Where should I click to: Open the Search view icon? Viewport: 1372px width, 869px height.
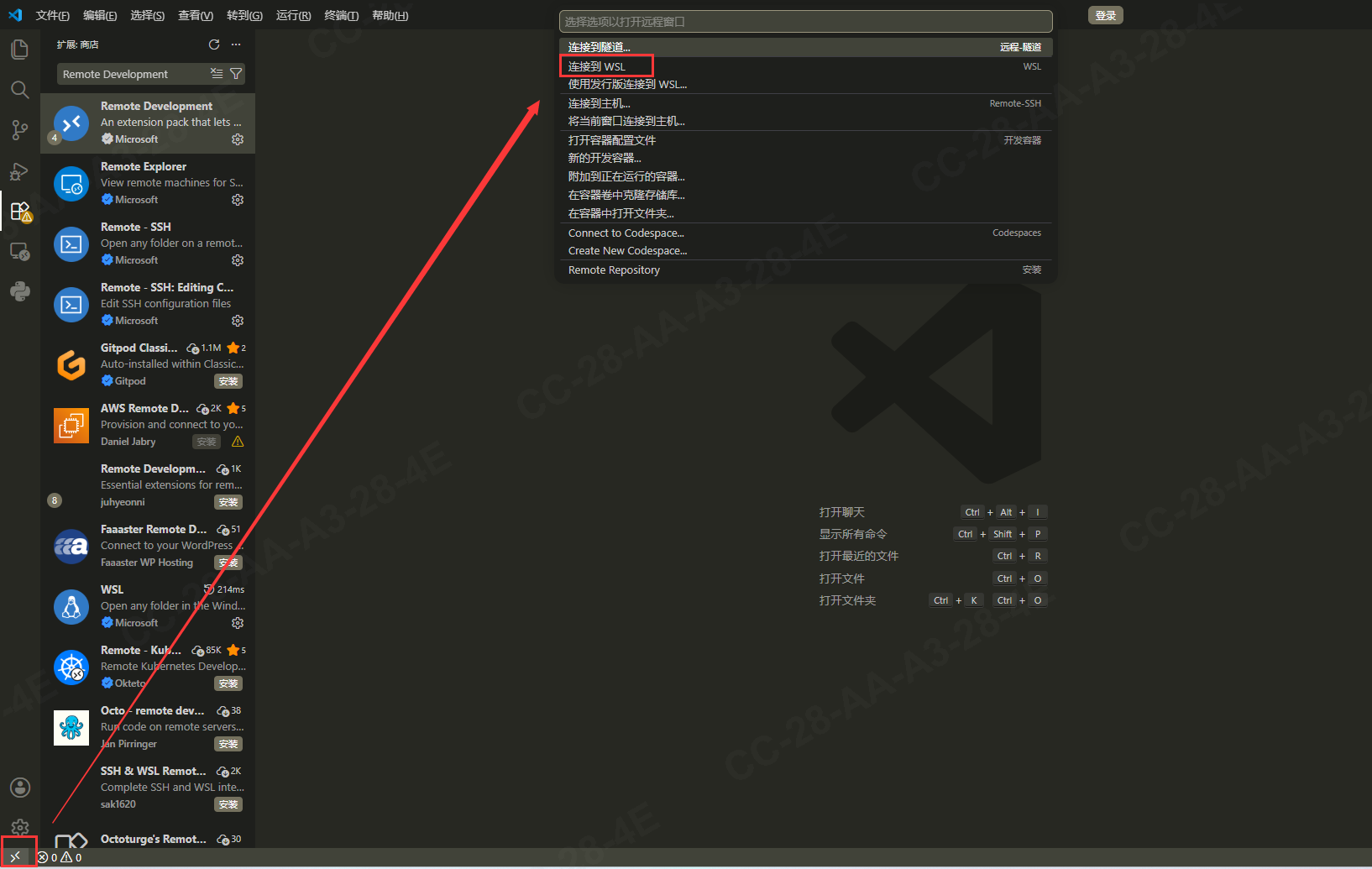coord(19,90)
